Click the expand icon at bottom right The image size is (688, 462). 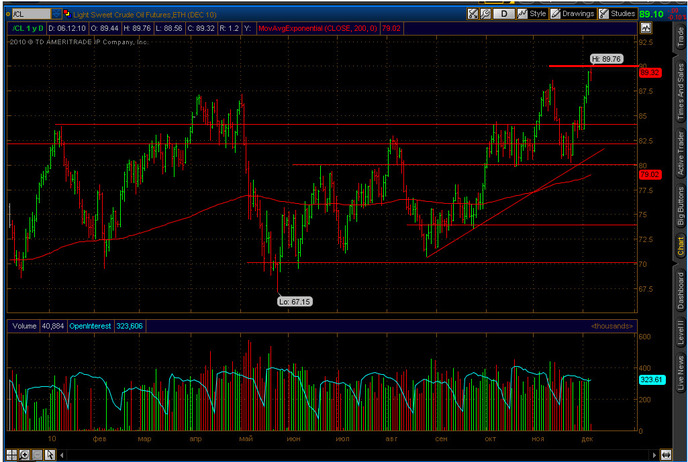(666, 455)
